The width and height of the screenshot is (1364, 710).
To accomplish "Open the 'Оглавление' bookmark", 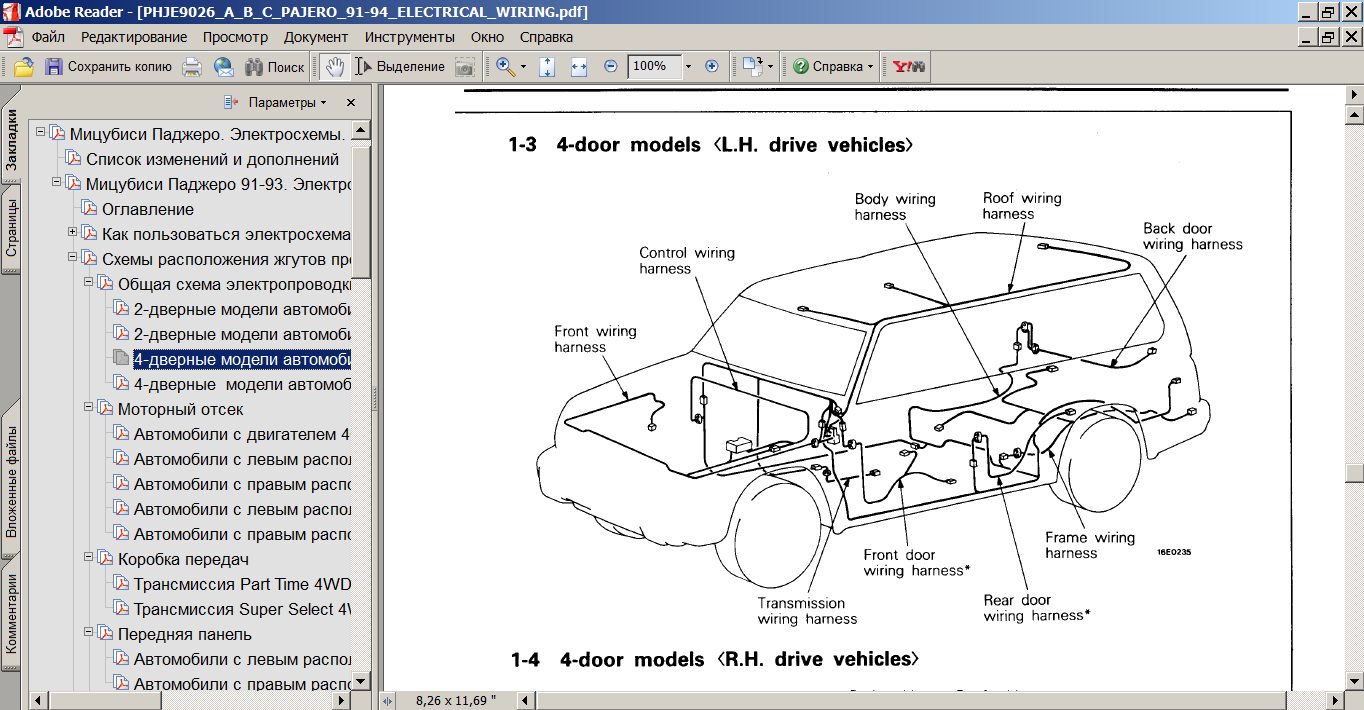I will click(x=147, y=209).
